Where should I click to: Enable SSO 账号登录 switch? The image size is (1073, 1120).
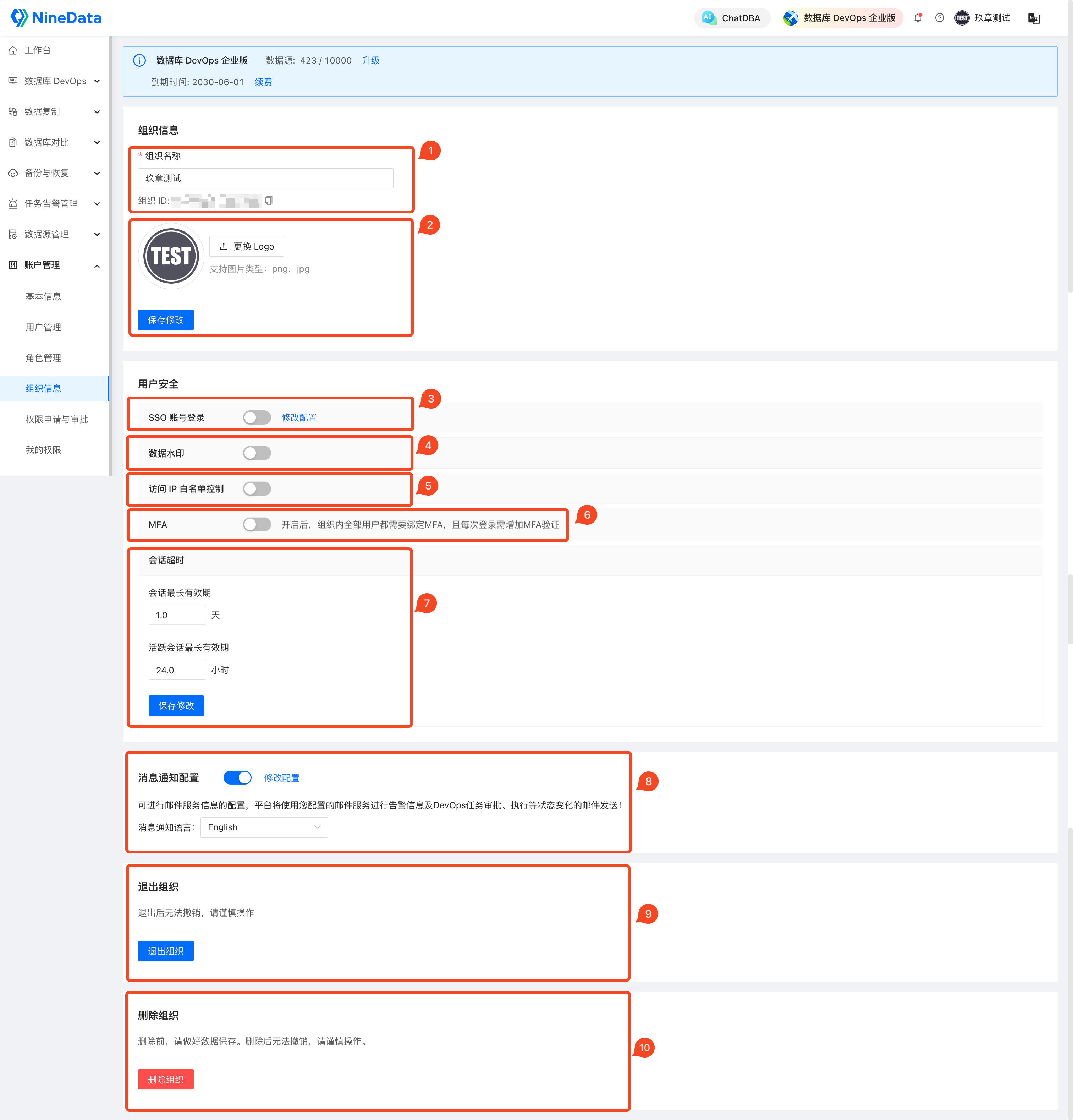pos(257,417)
